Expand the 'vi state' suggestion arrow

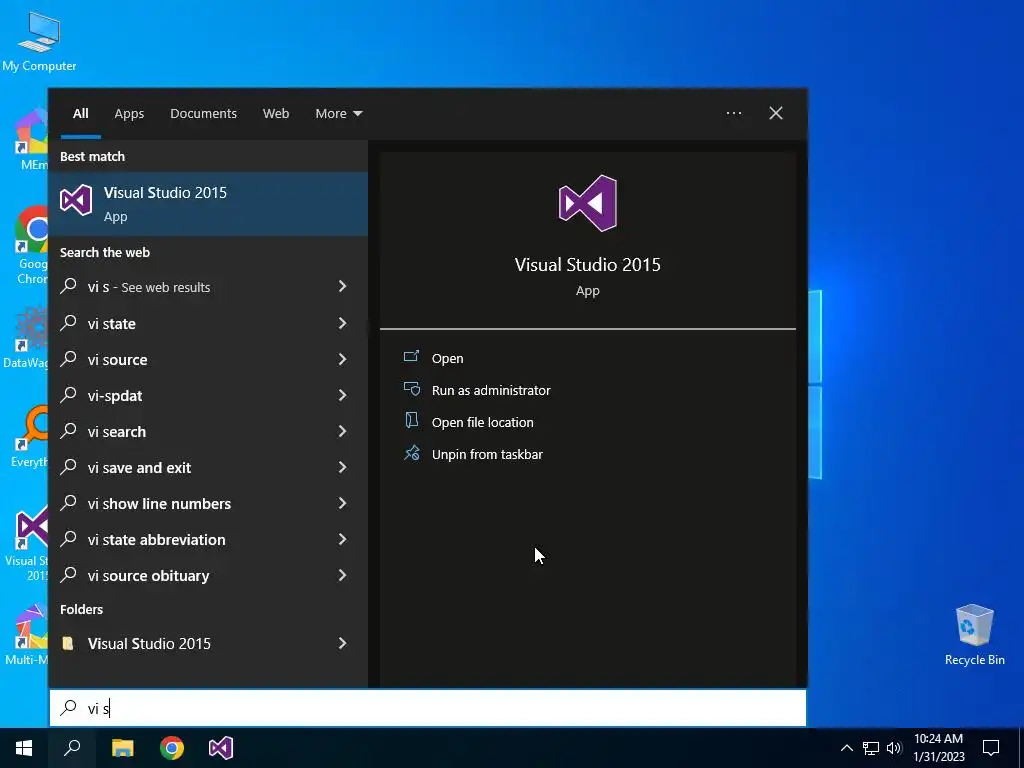342,323
